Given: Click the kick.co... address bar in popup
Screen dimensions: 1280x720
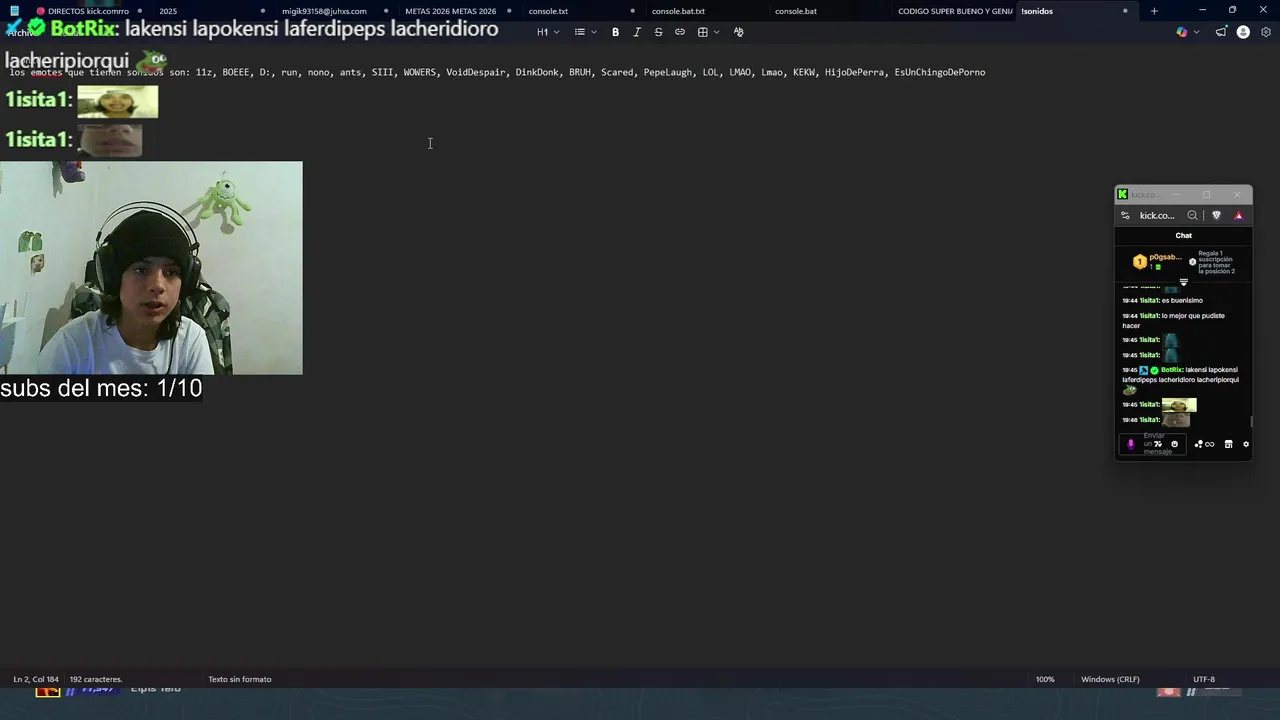Looking at the screenshot, I should point(1157,215).
